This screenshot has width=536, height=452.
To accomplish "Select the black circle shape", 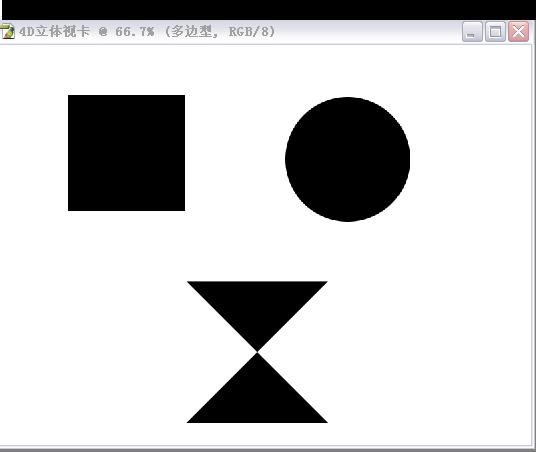I will (x=348, y=159).
